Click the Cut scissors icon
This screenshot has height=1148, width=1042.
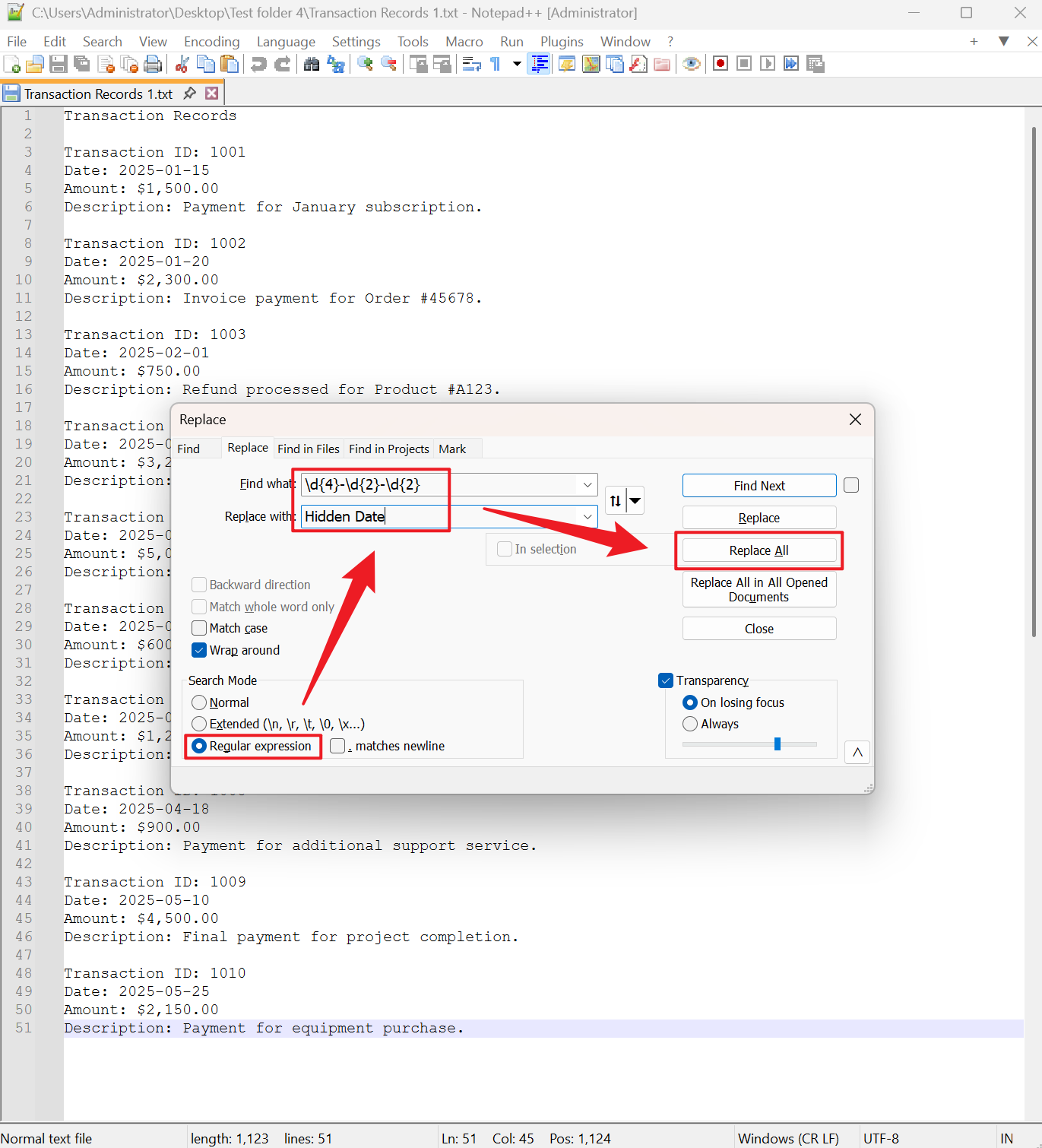(x=182, y=65)
